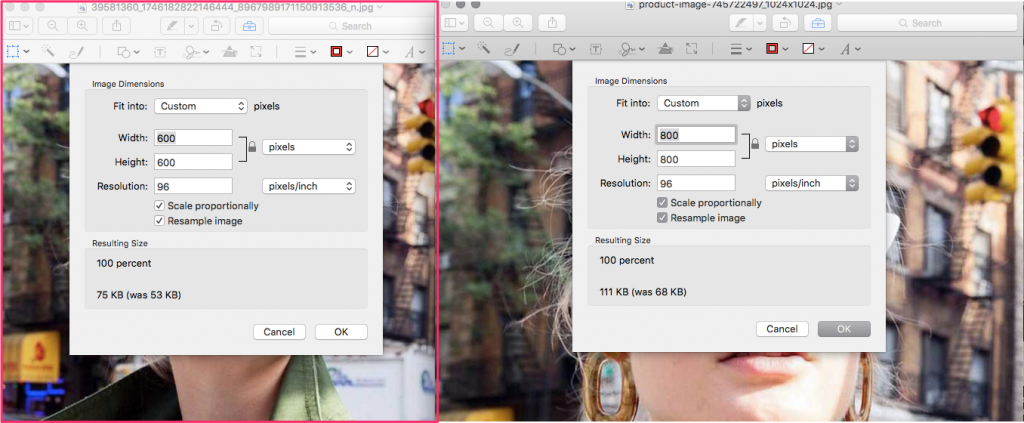
Task: Open pixels/inch dropdown in right dialog
Action: 811,183
